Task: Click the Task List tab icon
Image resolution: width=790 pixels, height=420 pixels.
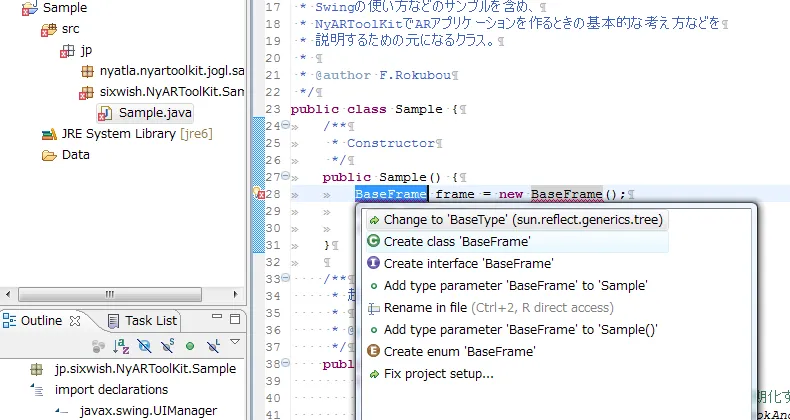Action: pyautogui.click(x=114, y=321)
